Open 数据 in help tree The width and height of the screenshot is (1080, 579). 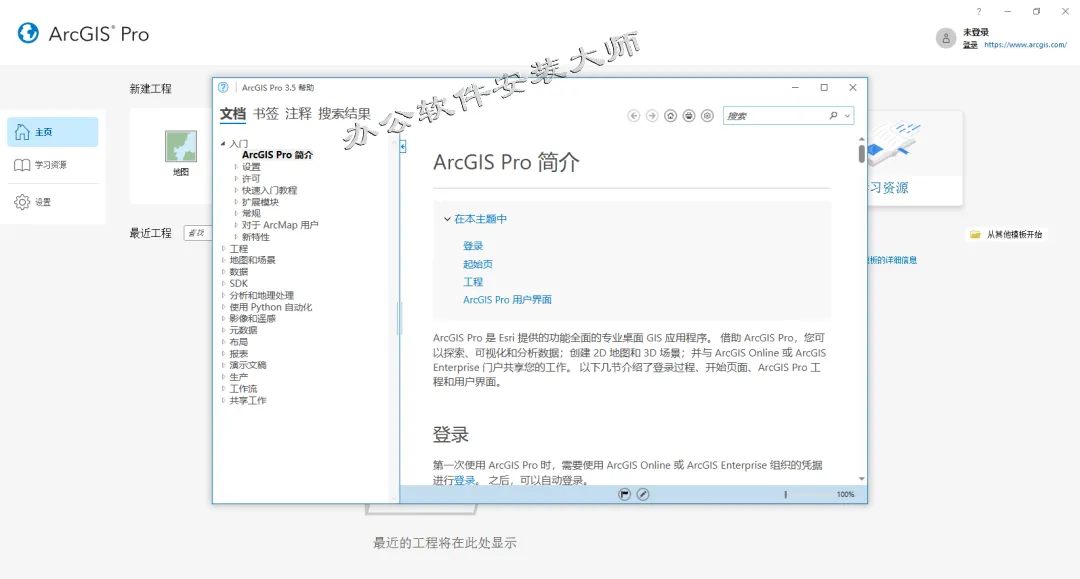[238, 272]
